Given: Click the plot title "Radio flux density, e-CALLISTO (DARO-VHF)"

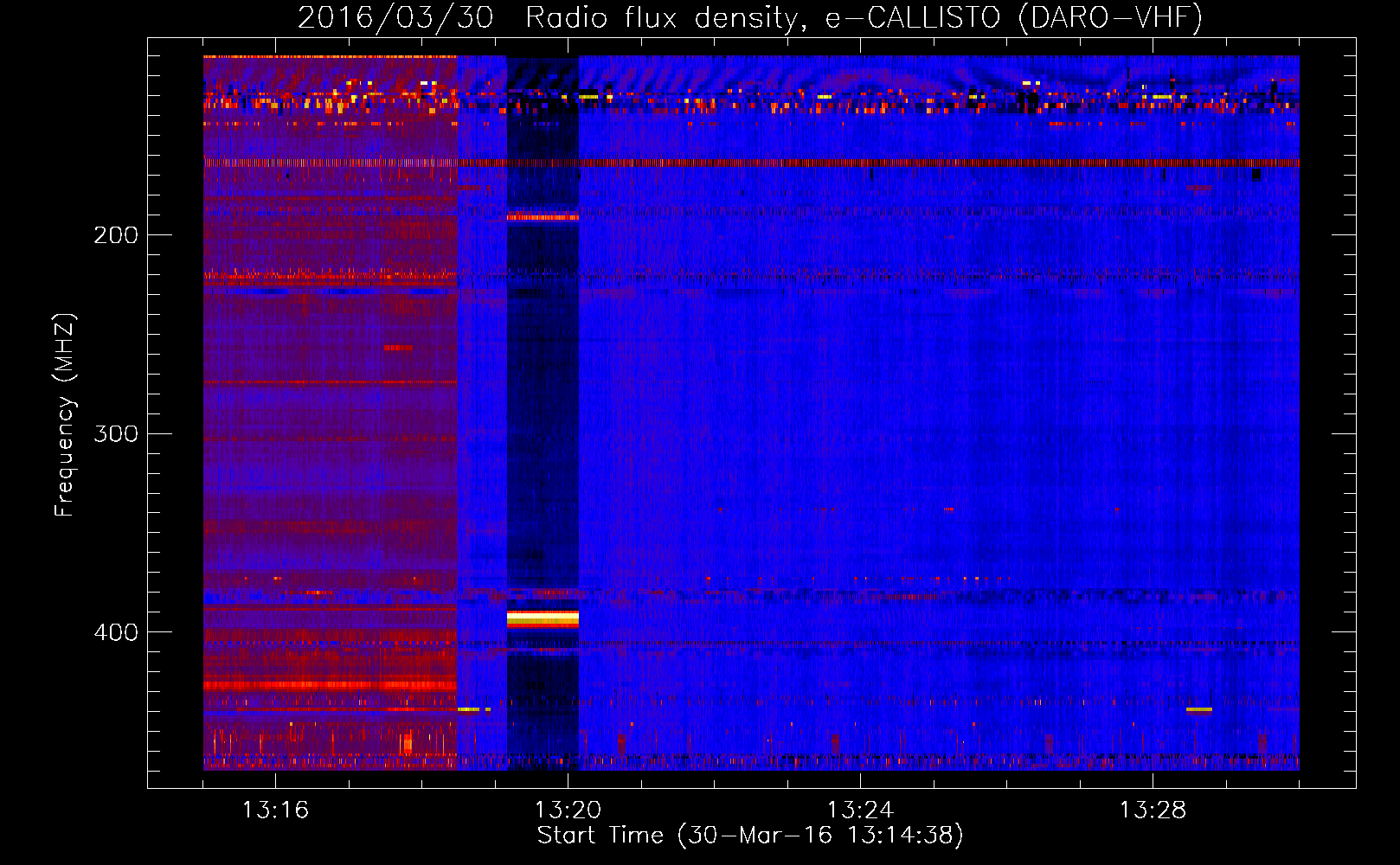Looking at the screenshot, I should click(x=864, y=18).
